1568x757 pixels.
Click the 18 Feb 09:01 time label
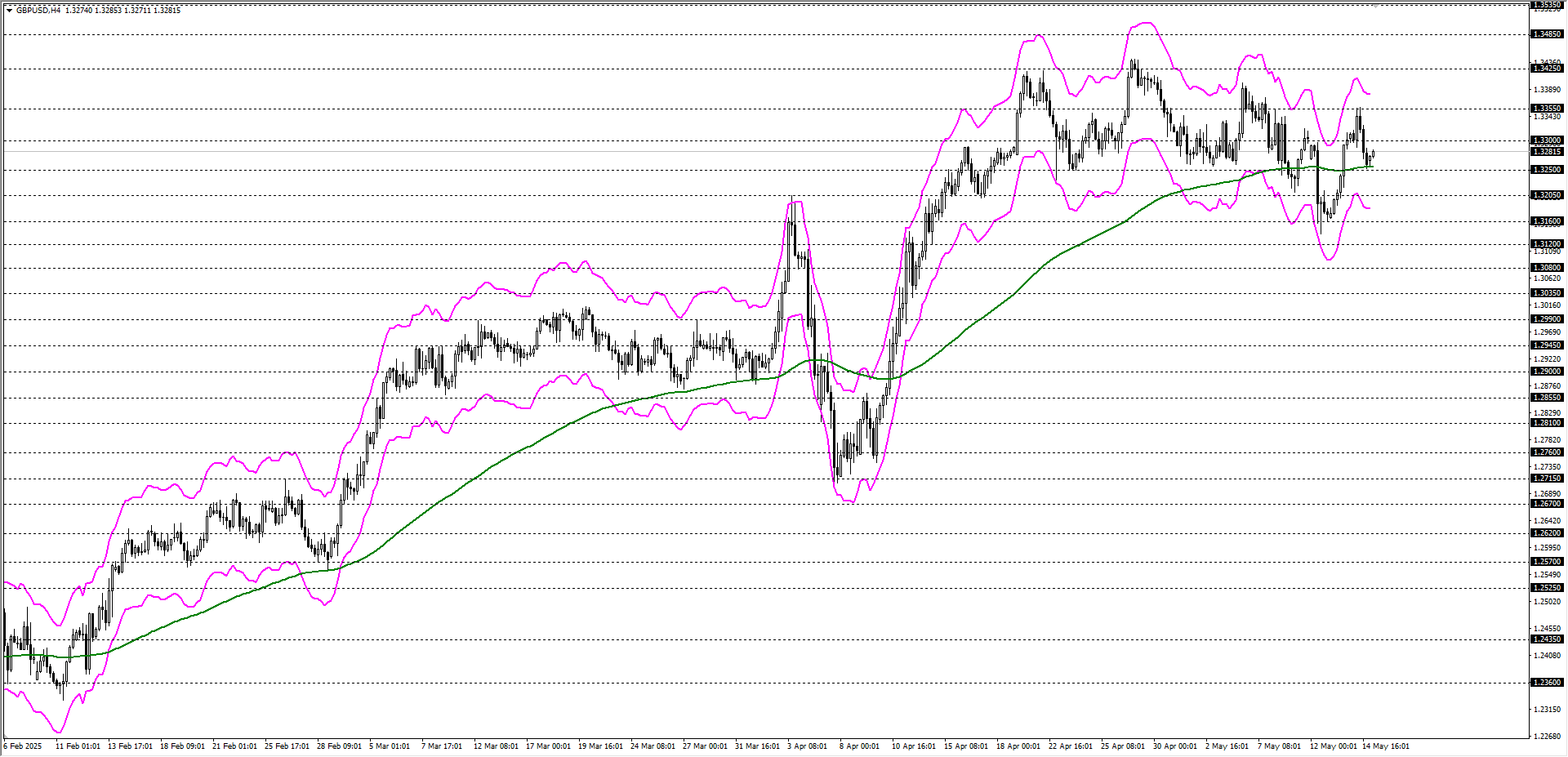(182, 746)
